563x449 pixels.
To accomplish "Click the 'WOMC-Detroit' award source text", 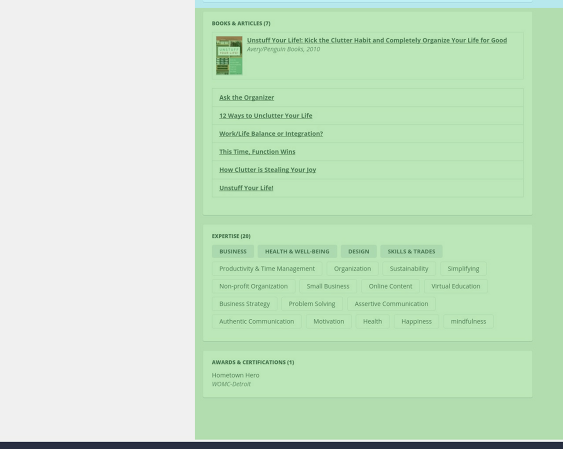I will (x=231, y=384).
